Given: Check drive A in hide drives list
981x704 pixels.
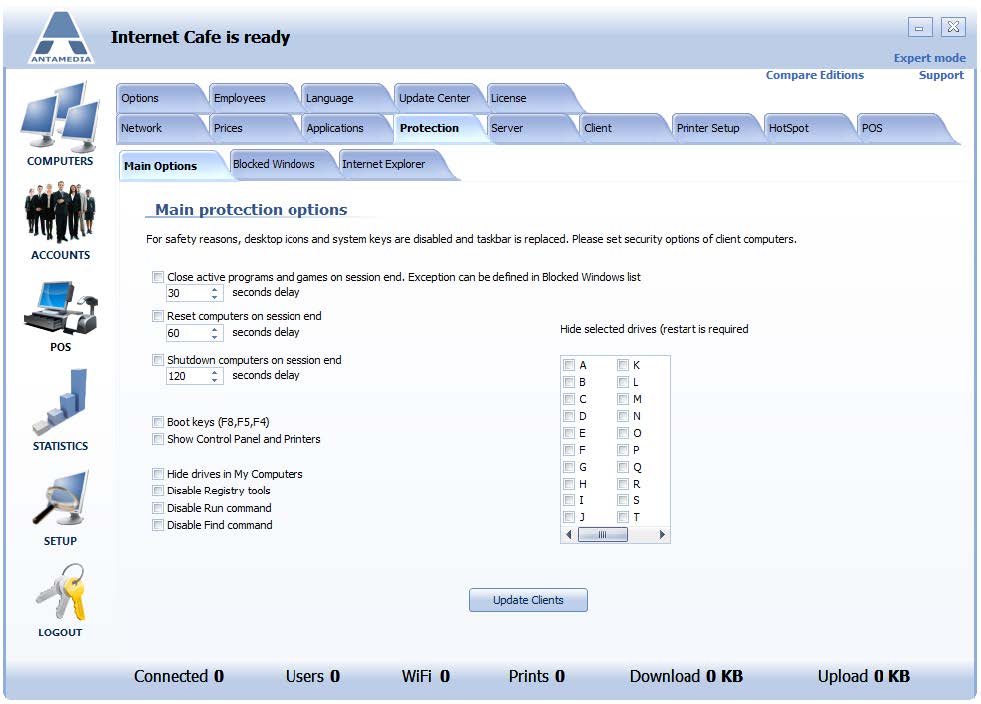Looking at the screenshot, I should tap(569, 365).
